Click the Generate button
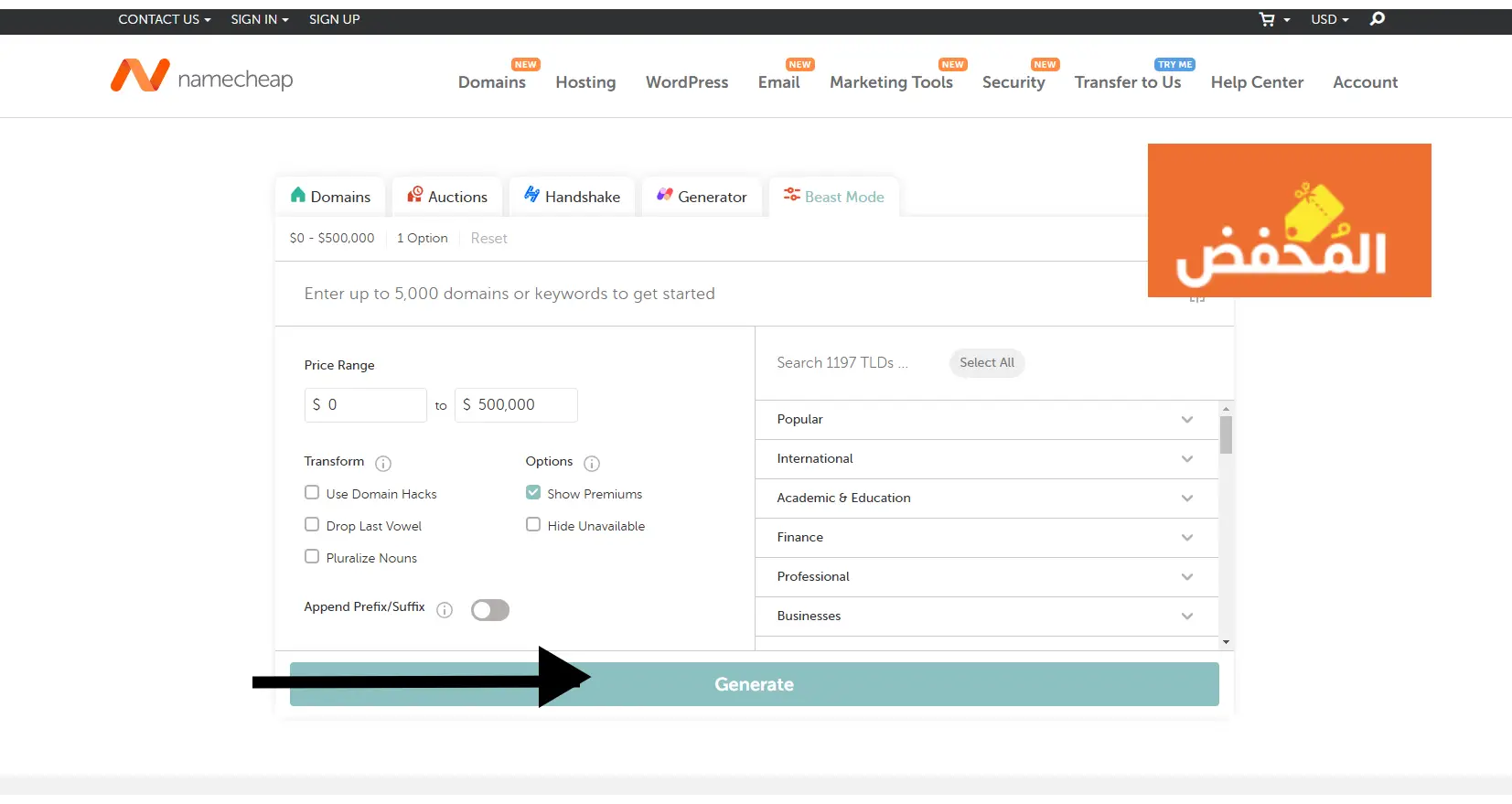The width and height of the screenshot is (1512, 804). point(755,684)
